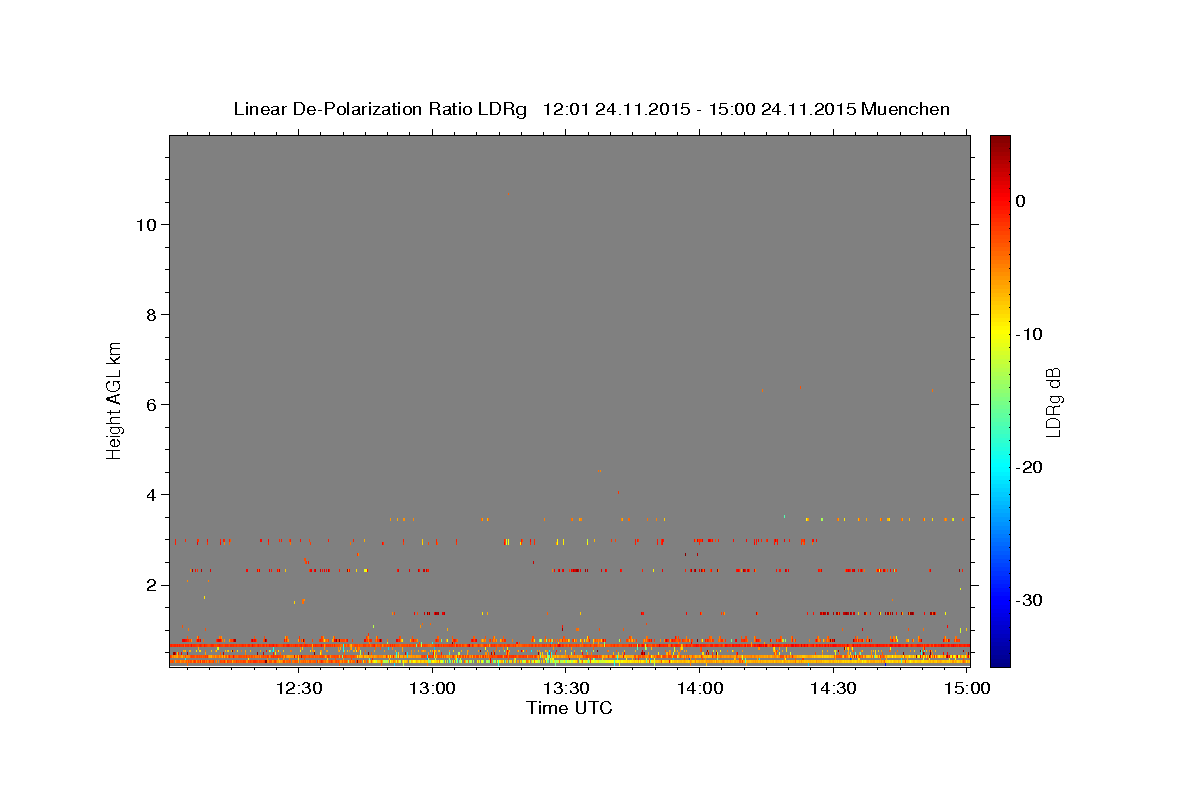This screenshot has height=800, width=1200.
Task: Click the 13:30 time axis label
Action: (x=566, y=688)
